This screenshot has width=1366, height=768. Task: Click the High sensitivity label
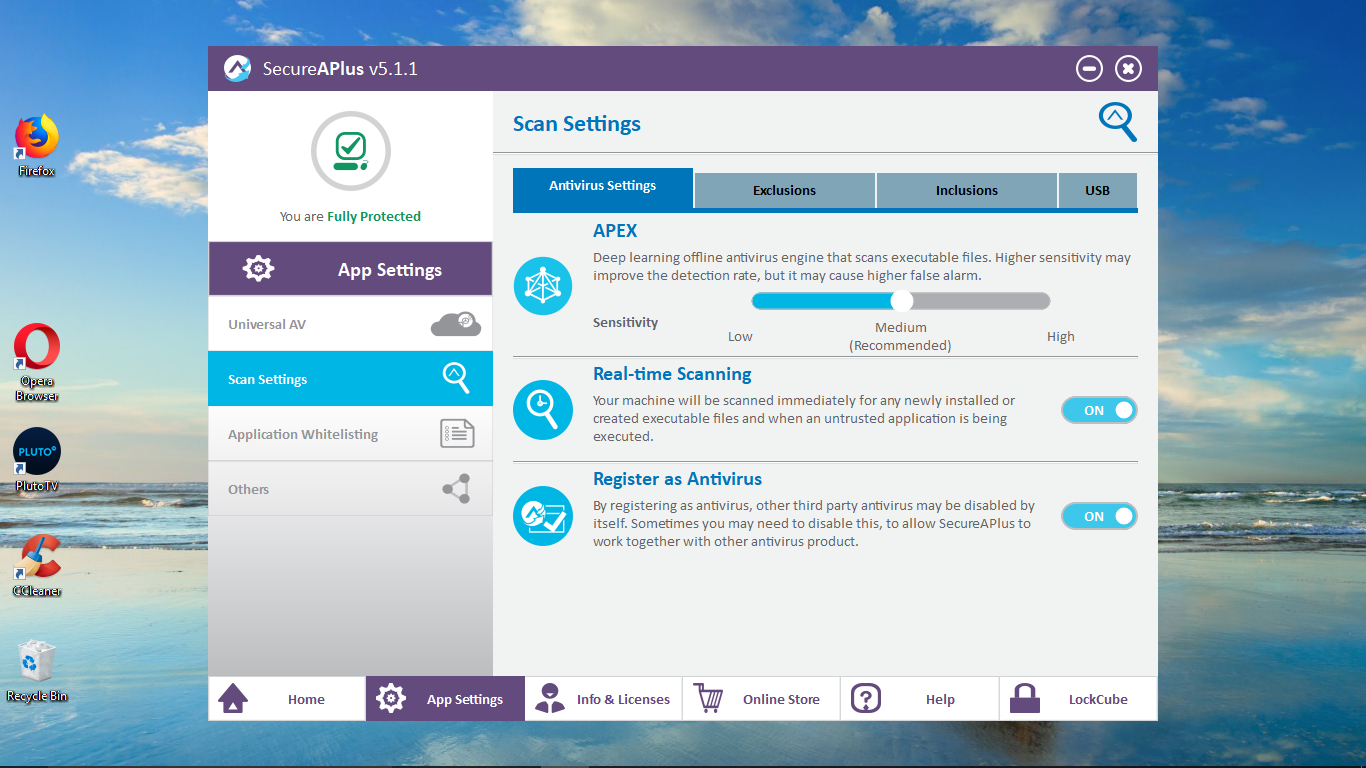tap(1061, 336)
